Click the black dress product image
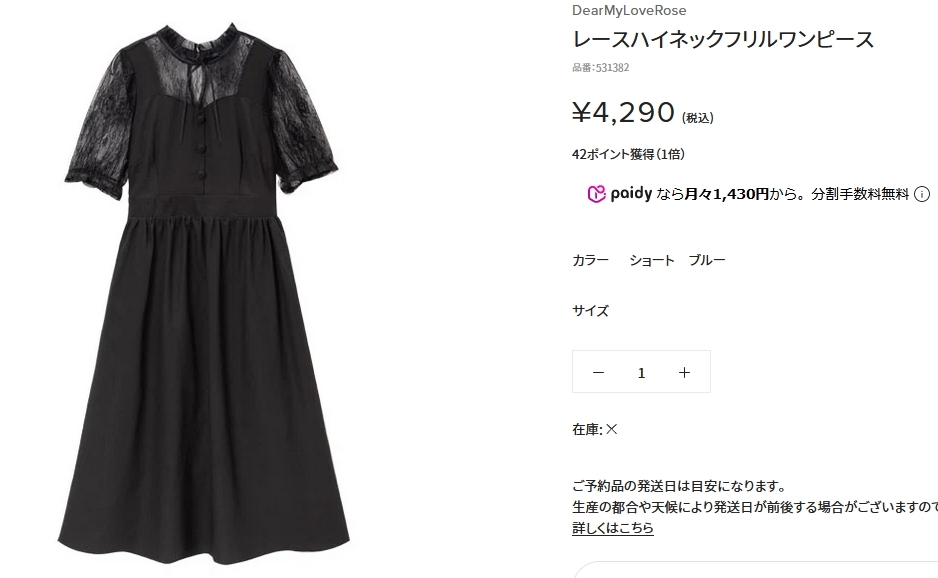 pos(203,293)
